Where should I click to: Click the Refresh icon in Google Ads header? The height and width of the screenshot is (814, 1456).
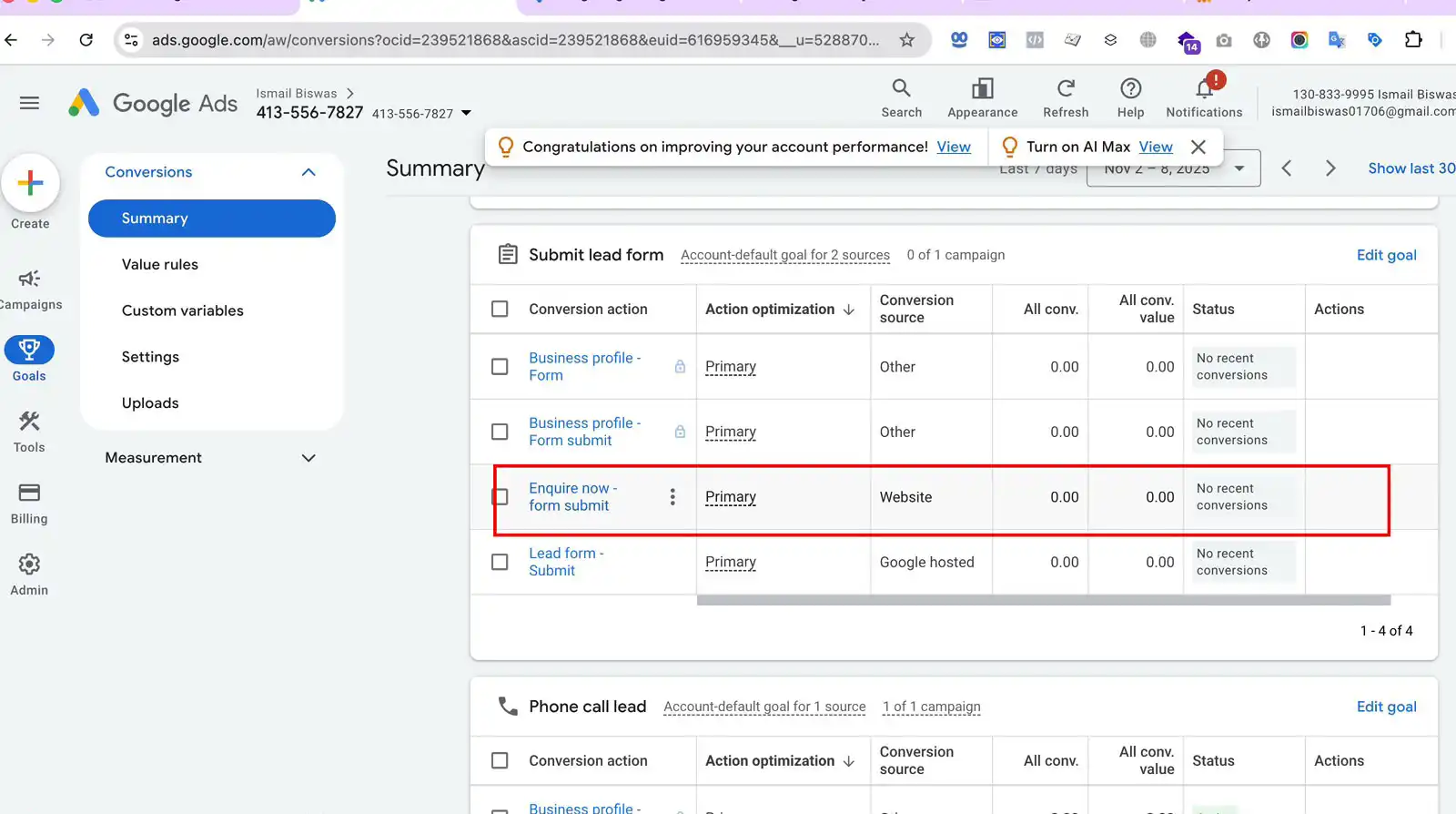coord(1066,98)
